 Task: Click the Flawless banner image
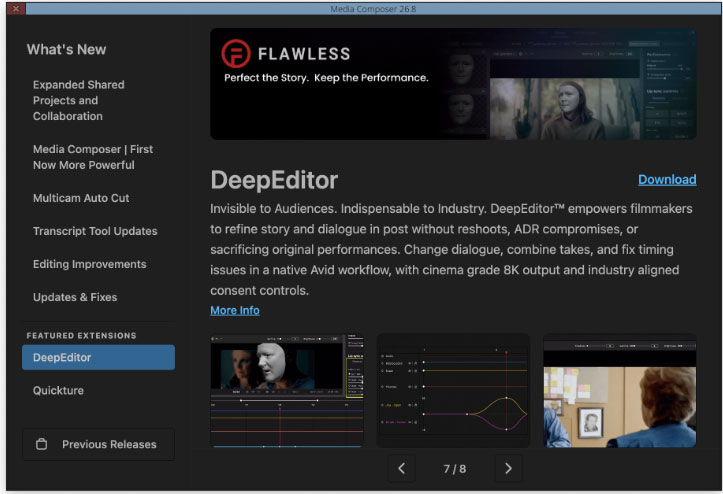(x=453, y=84)
